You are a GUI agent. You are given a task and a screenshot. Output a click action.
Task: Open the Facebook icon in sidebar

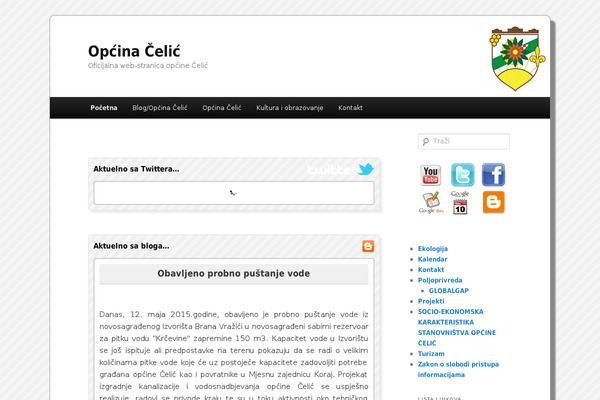[493, 175]
